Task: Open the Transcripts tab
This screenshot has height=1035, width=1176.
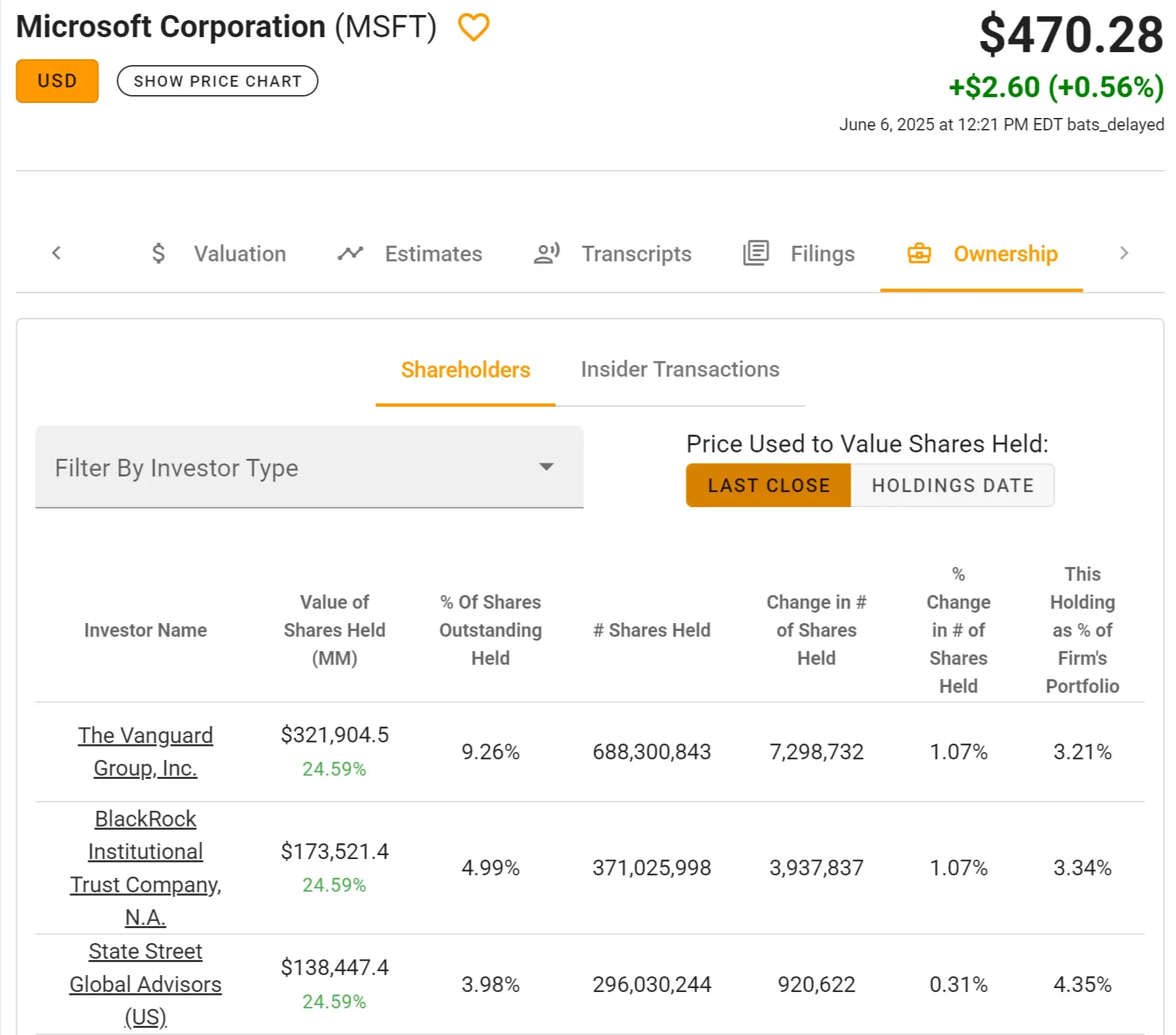Action: point(612,254)
